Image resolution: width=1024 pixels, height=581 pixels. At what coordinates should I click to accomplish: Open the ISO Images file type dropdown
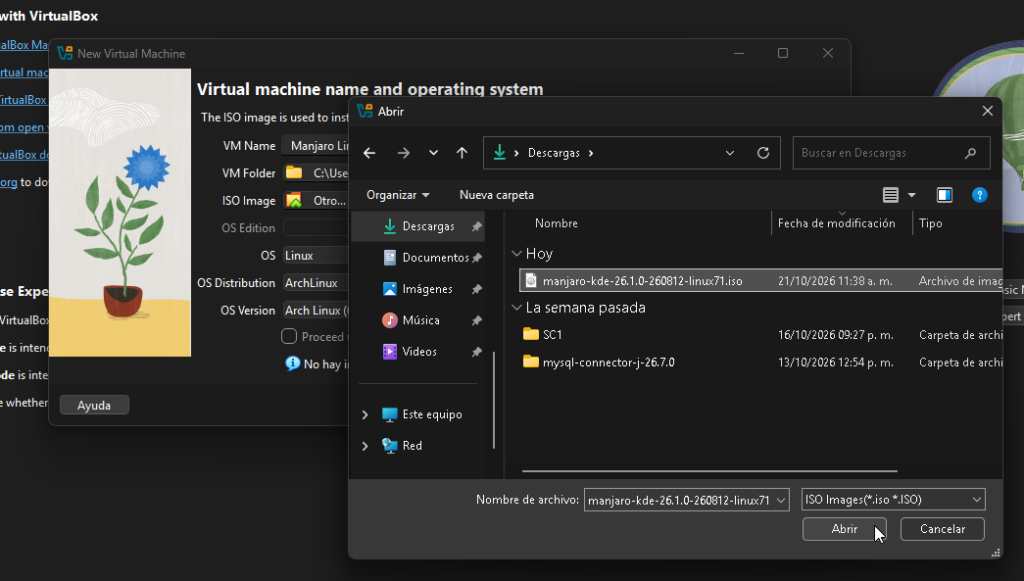(893, 500)
